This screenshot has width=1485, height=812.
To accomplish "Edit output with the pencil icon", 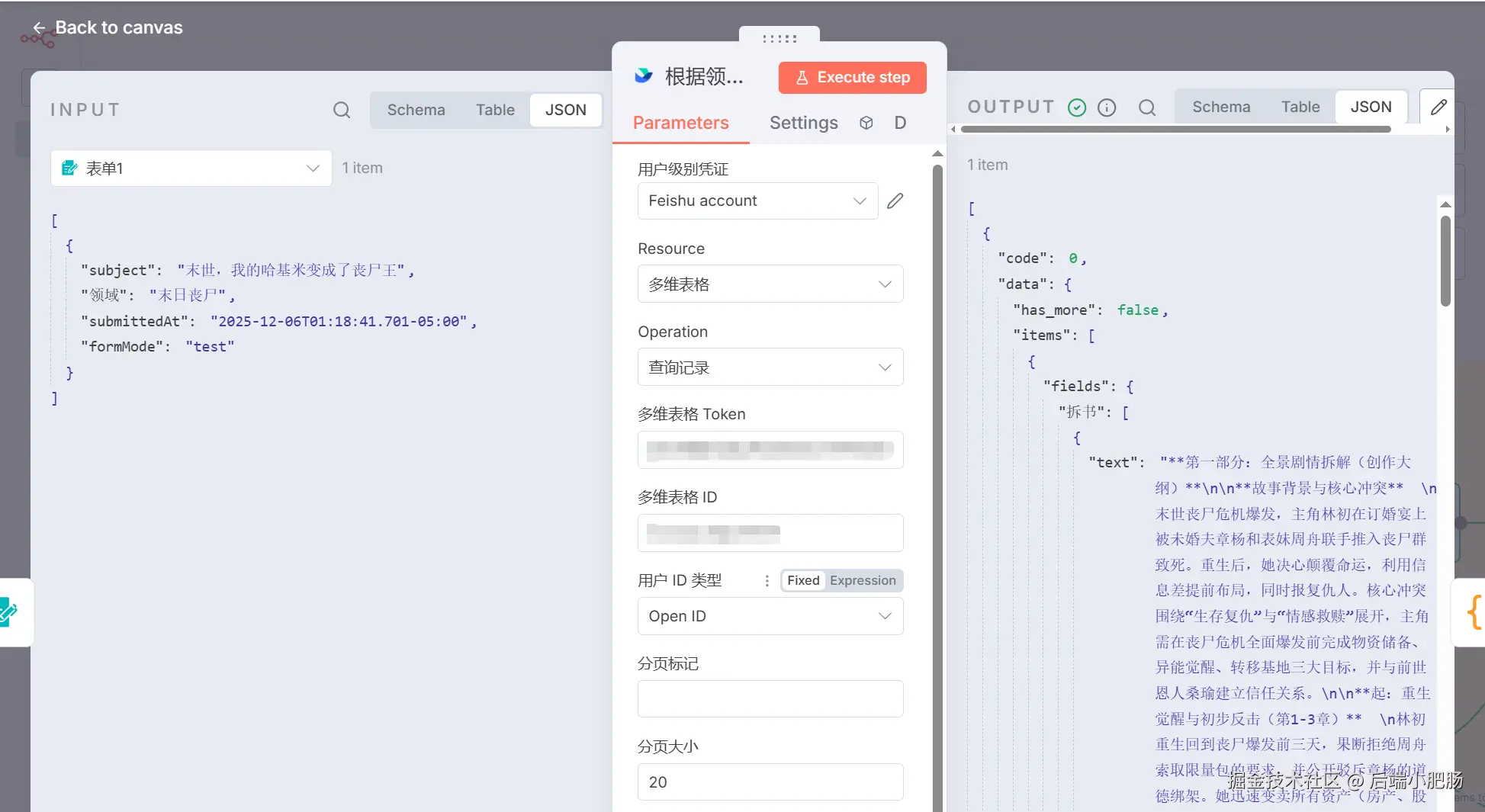I will (x=1438, y=108).
